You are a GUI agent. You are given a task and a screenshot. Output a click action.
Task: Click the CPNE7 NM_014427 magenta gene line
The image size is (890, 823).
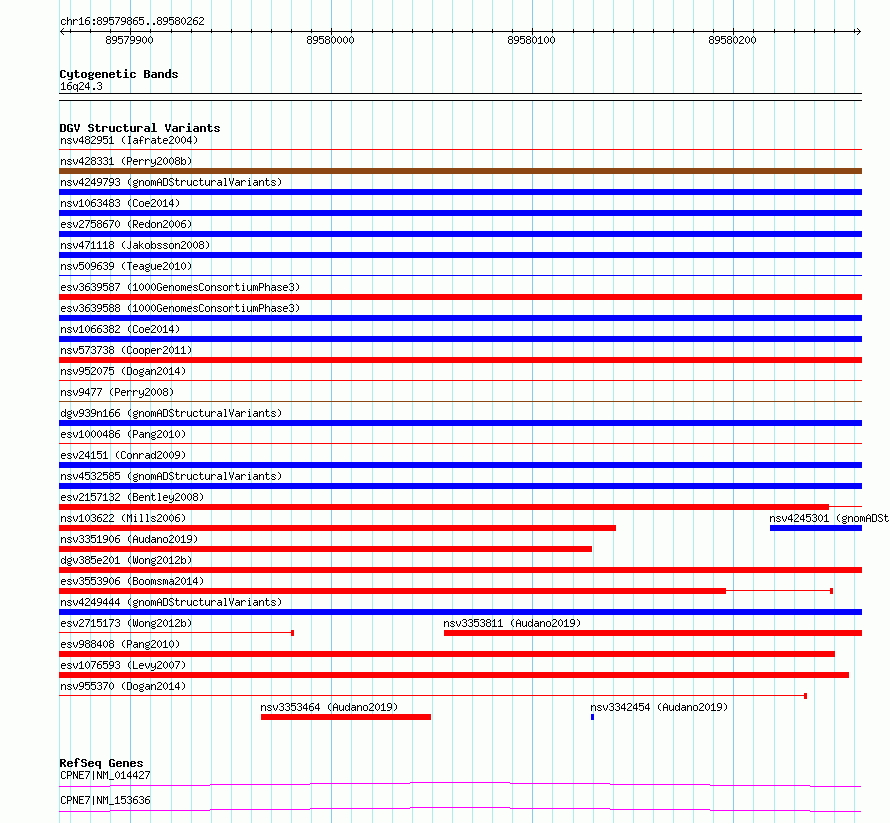click(x=460, y=784)
